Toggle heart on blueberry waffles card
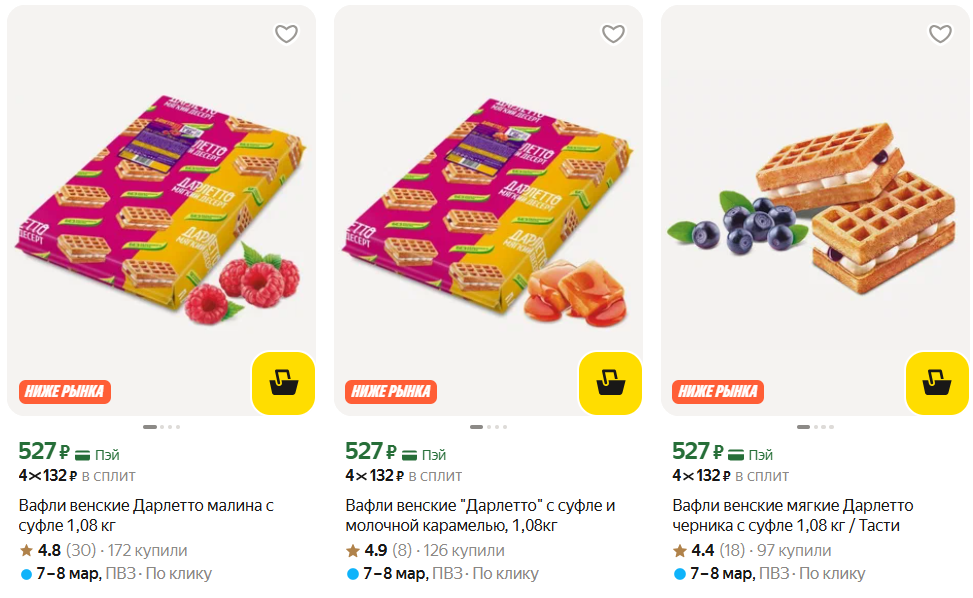The height and width of the screenshot is (598, 973). pos(940,34)
